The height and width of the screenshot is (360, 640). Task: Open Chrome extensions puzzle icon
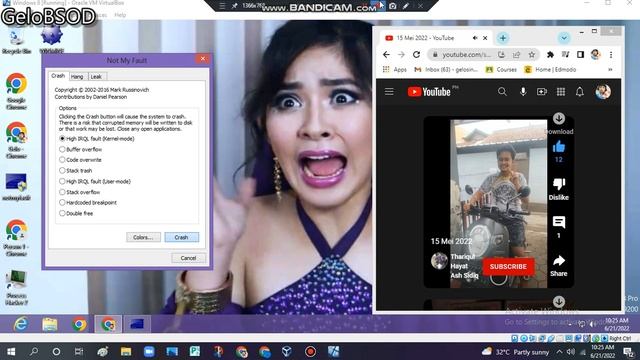tap(550, 54)
